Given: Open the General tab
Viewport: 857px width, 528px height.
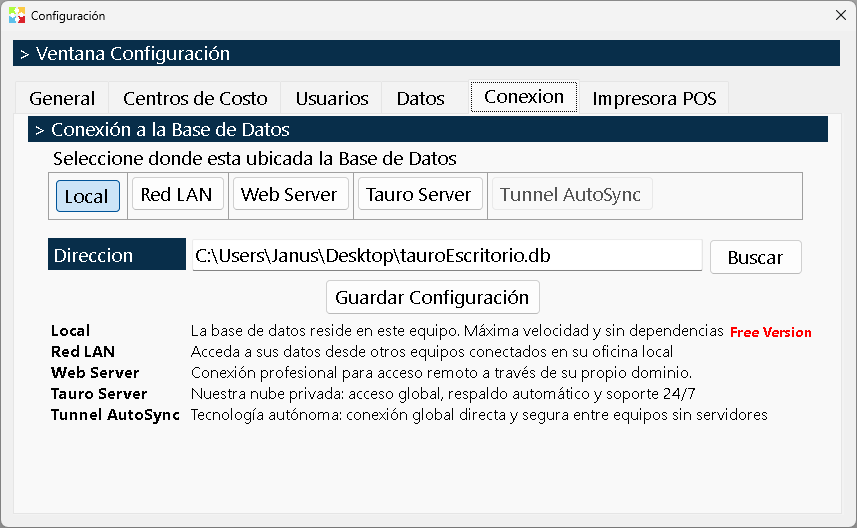Looking at the screenshot, I should tap(62, 98).
